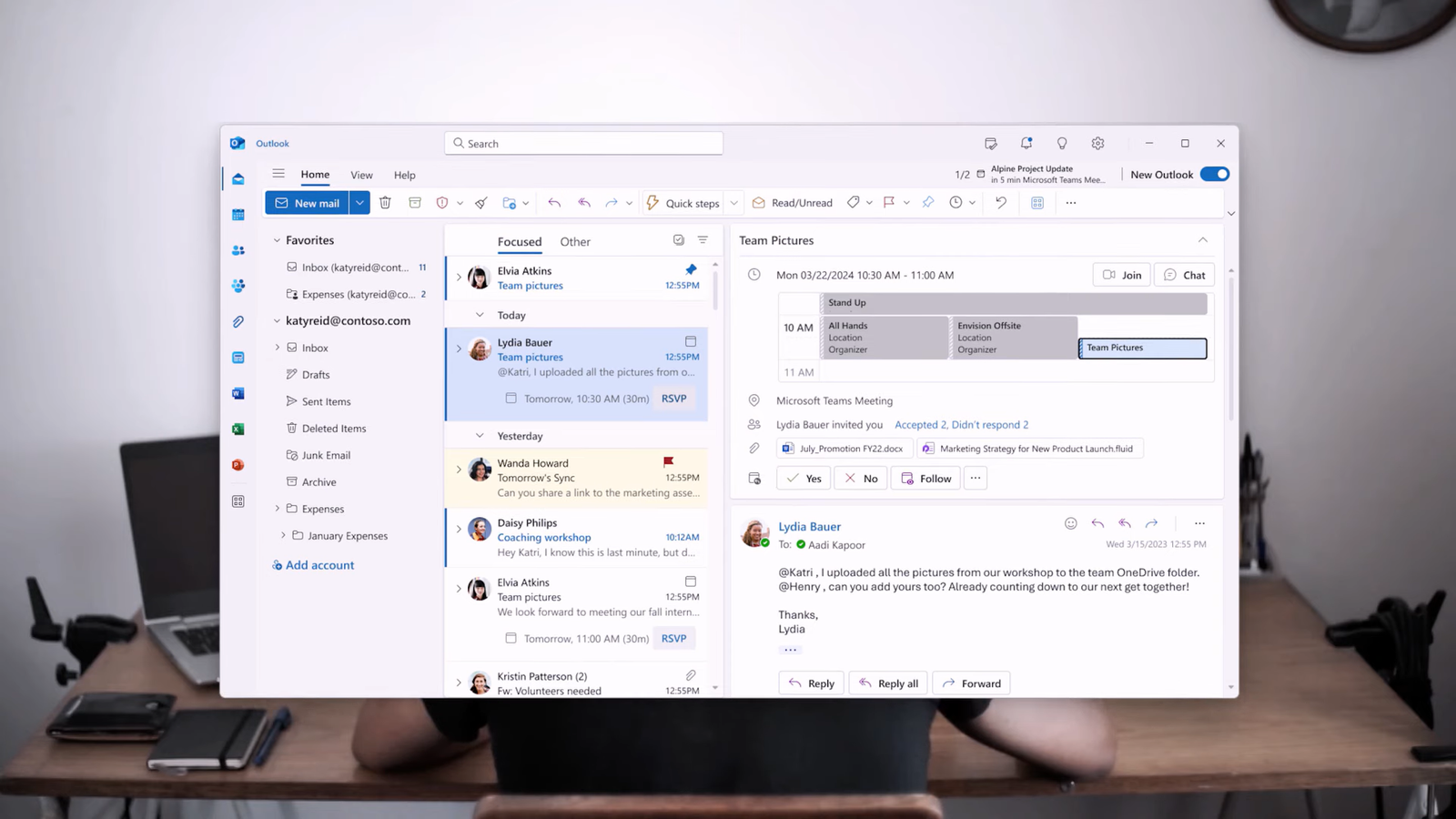
Task: Click the Sweep icon in the toolbar
Action: [480, 202]
